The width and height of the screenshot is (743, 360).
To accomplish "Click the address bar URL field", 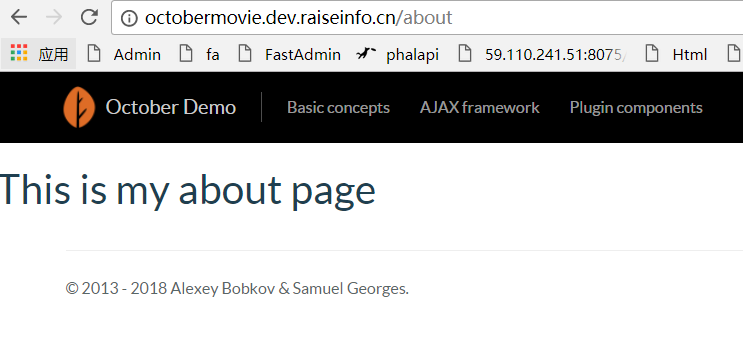I will coord(427,18).
